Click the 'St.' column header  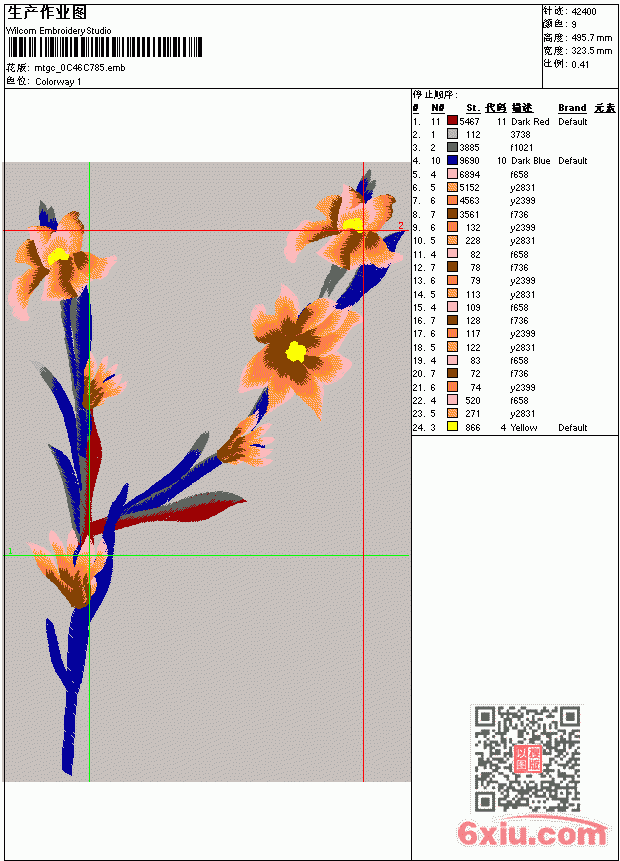tap(473, 108)
